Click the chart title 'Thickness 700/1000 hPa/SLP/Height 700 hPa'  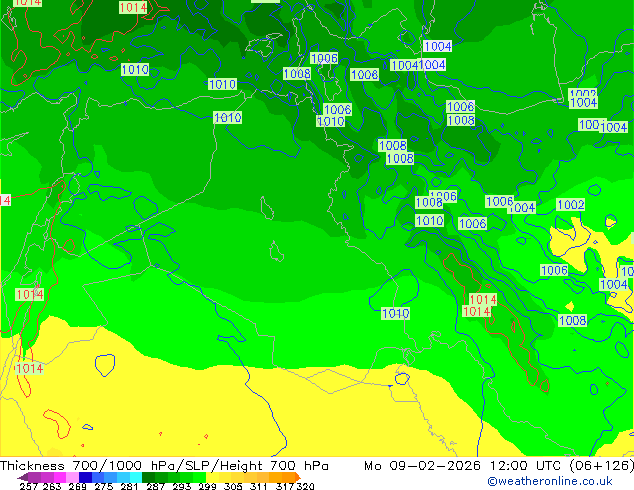pyautogui.click(x=164, y=466)
